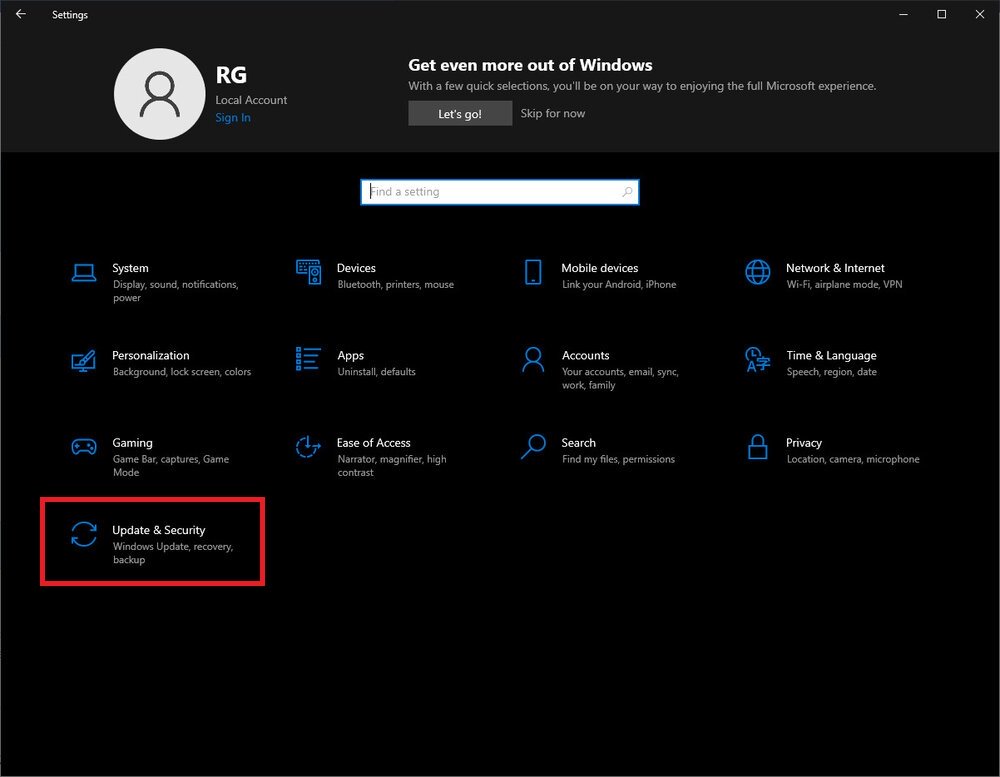Select the Search category title

pyautogui.click(x=578, y=443)
